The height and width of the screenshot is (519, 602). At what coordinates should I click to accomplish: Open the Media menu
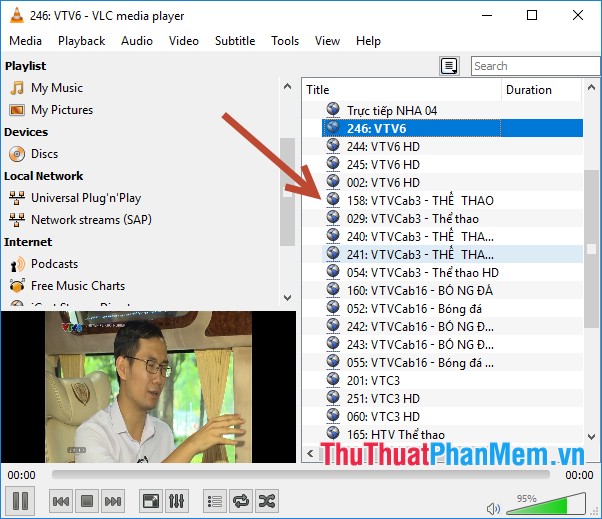coord(25,41)
